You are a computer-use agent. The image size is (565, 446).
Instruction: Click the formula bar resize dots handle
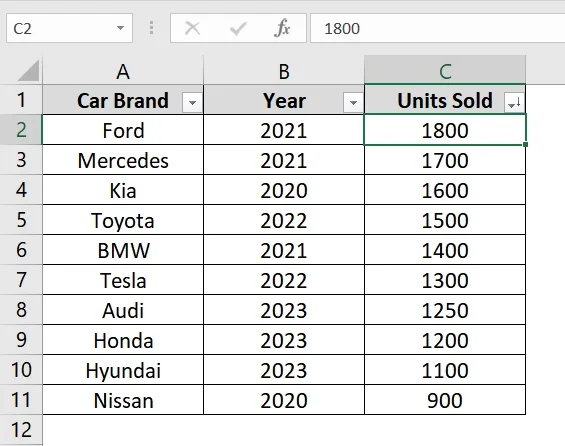click(x=151, y=28)
